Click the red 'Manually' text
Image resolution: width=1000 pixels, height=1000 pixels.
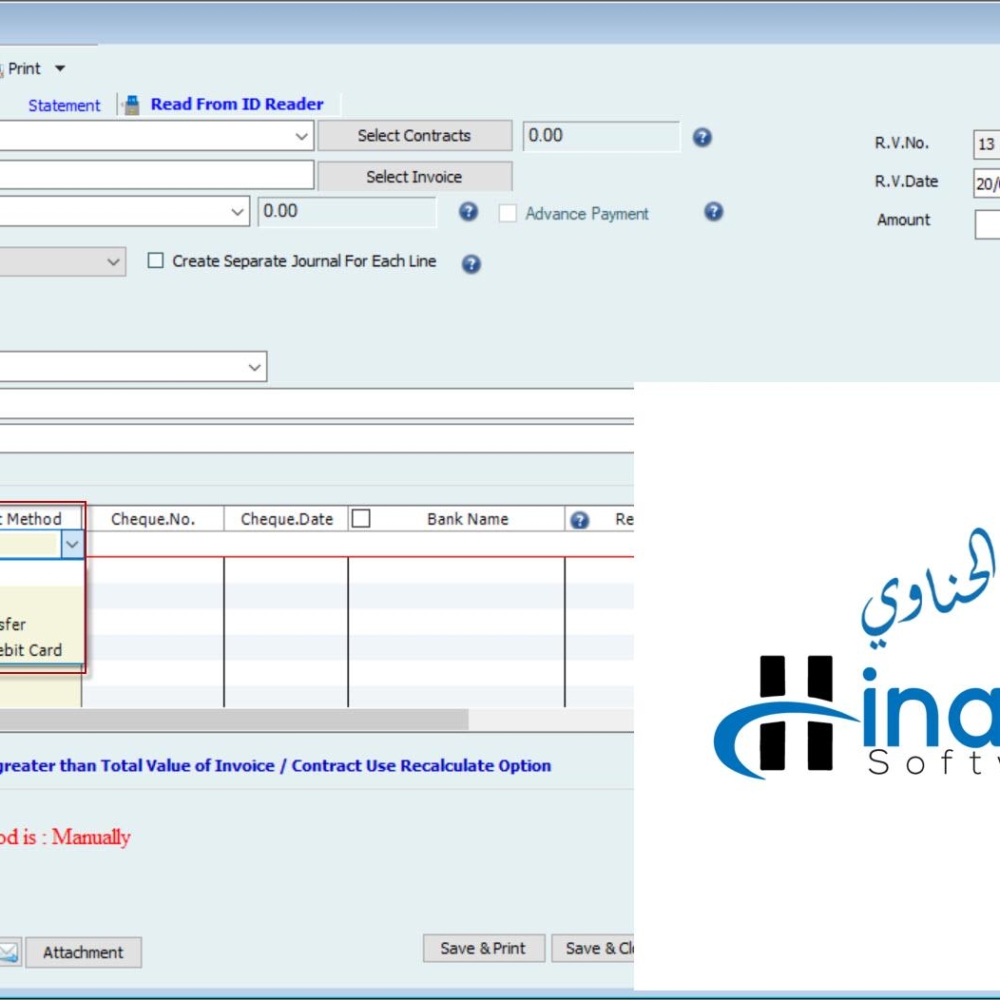click(91, 837)
